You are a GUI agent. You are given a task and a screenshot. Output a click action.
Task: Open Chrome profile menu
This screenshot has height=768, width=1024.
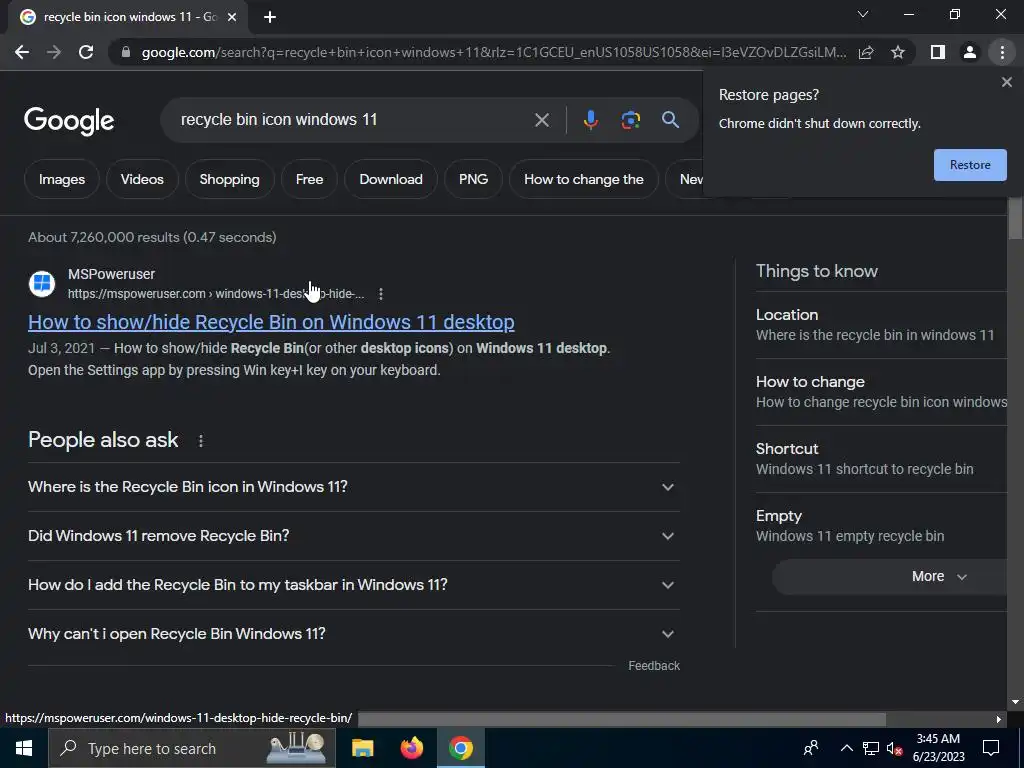point(970,52)
